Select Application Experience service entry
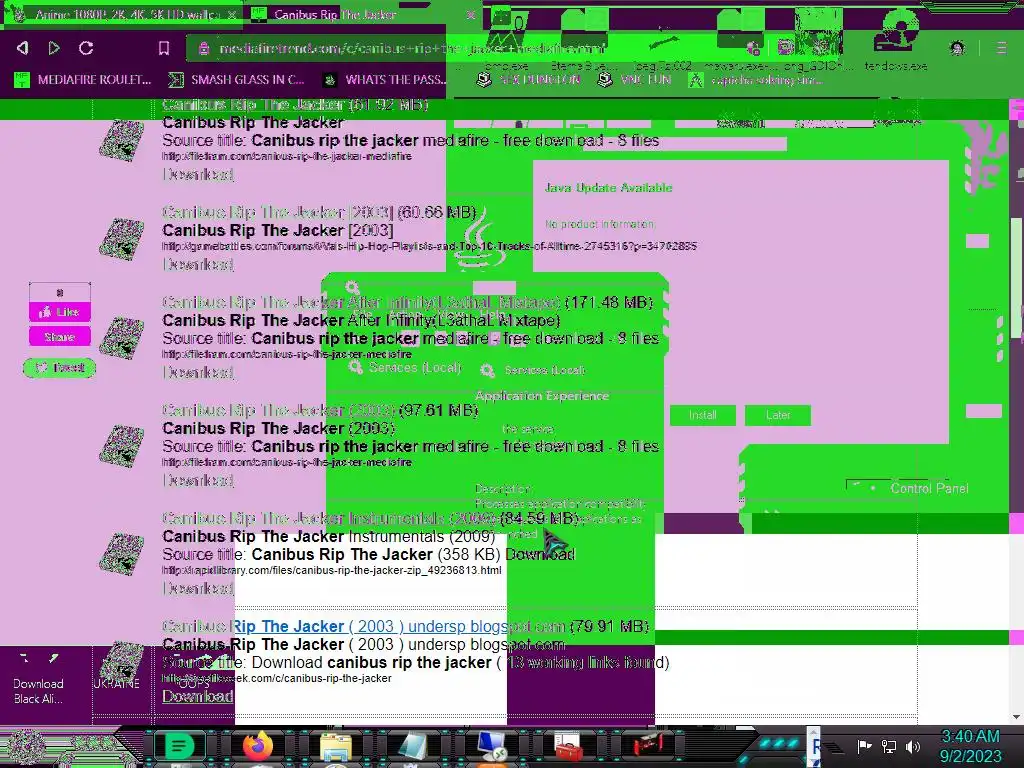 click(x=542, y=396)
